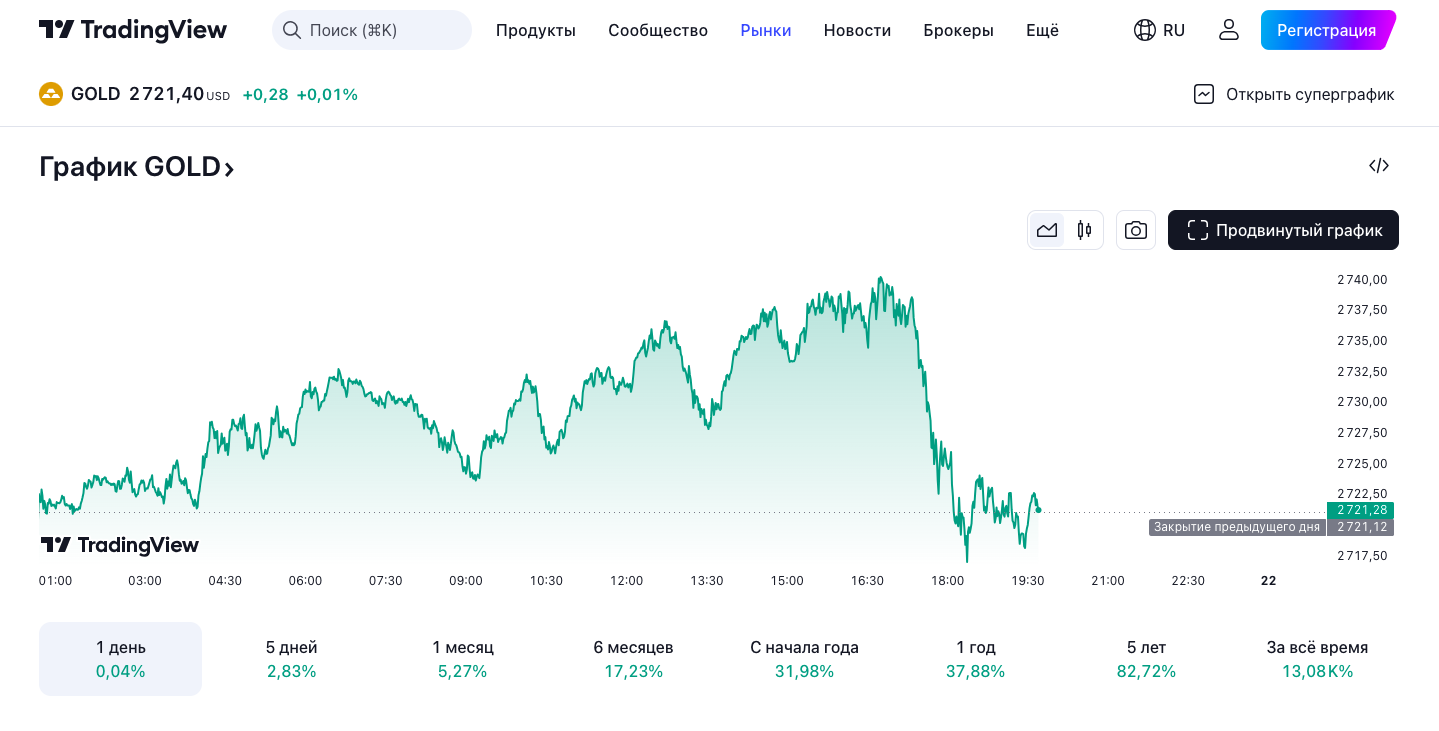Switch to candlestick chart type
The width and height of the screenshot is (1439, 731).
click(x=1084, y=230)
